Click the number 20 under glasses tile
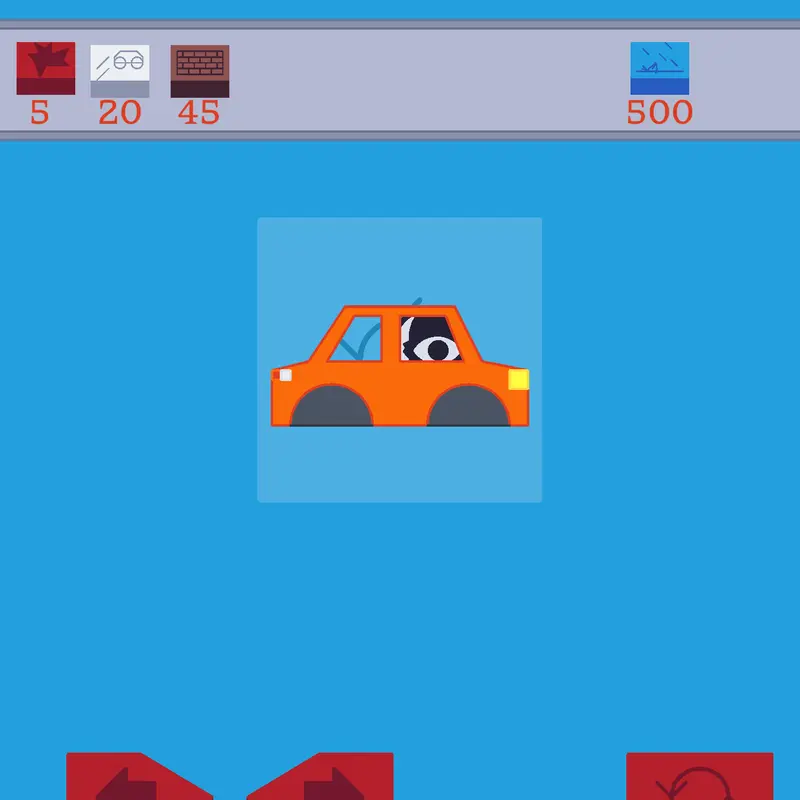800x800 pixels. click(120, 112)
